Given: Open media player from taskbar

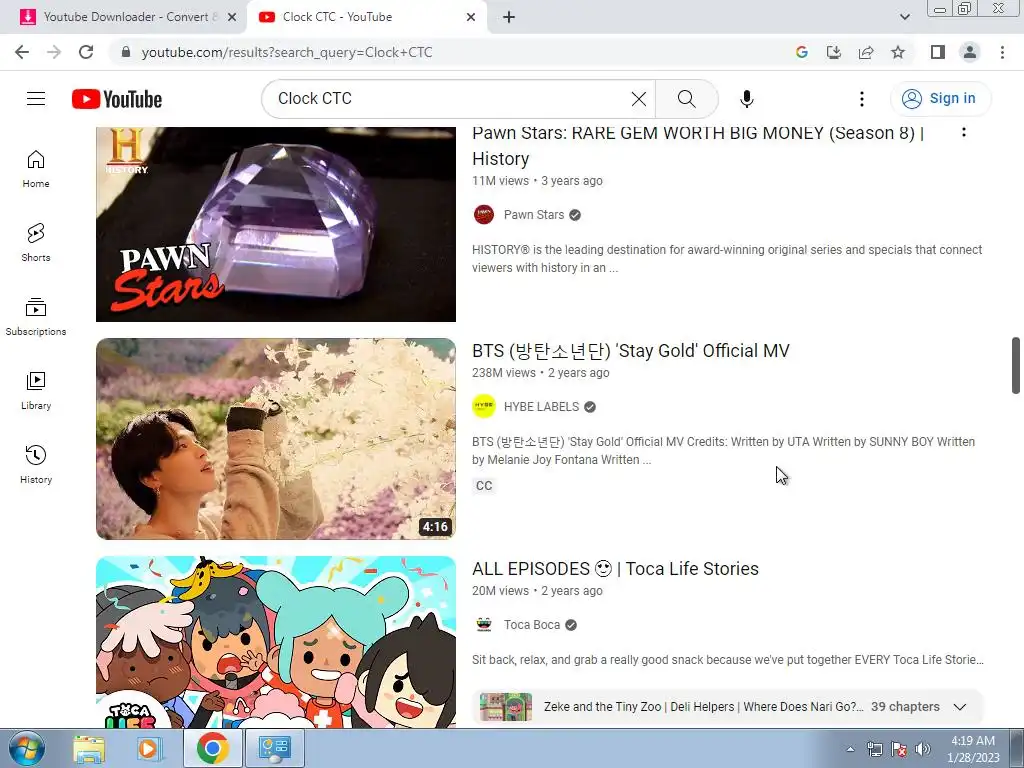Looking at the screenshot, I should (149, 748).
